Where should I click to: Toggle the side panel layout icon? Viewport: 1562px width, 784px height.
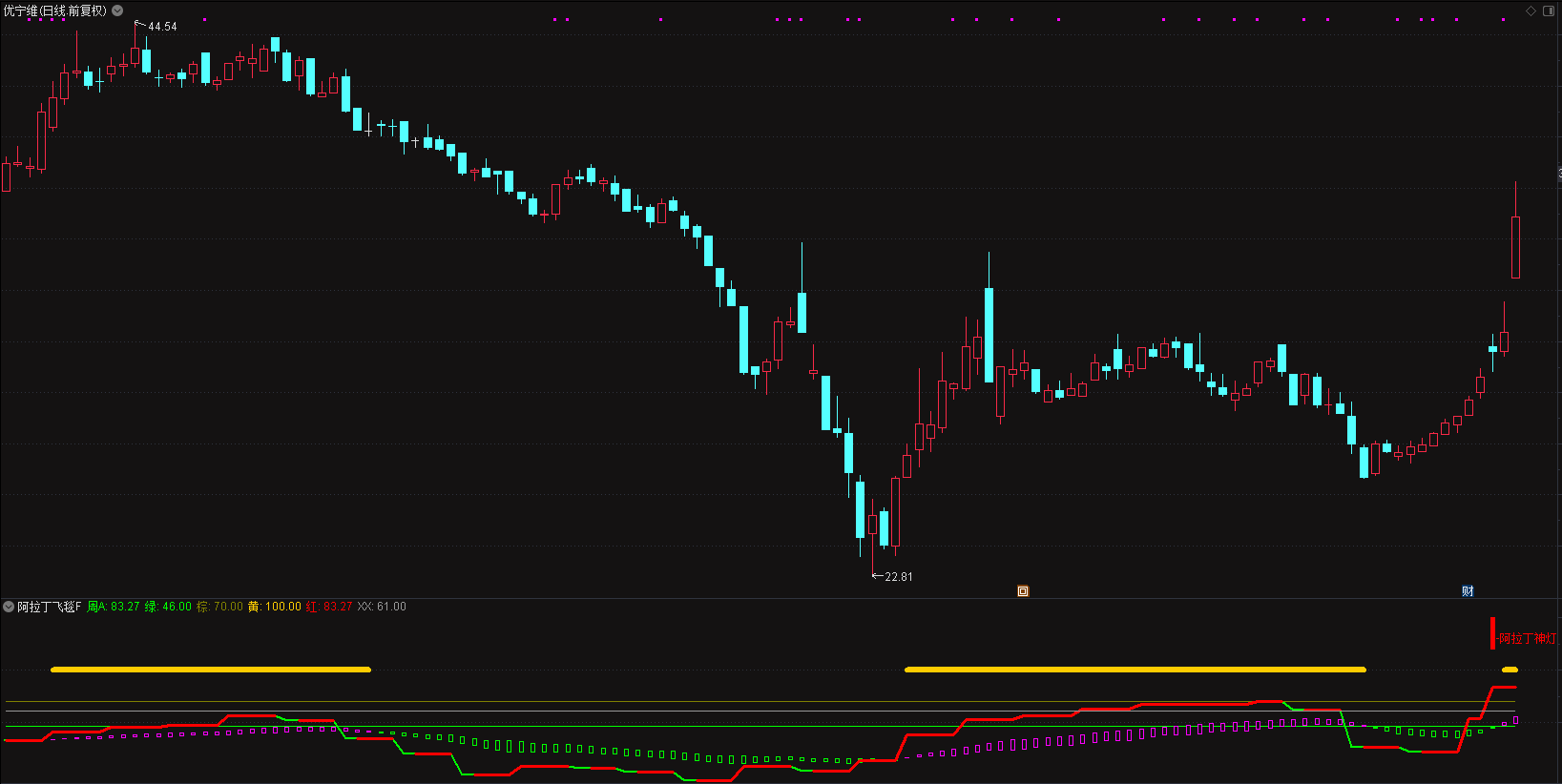coord(1549,10)
